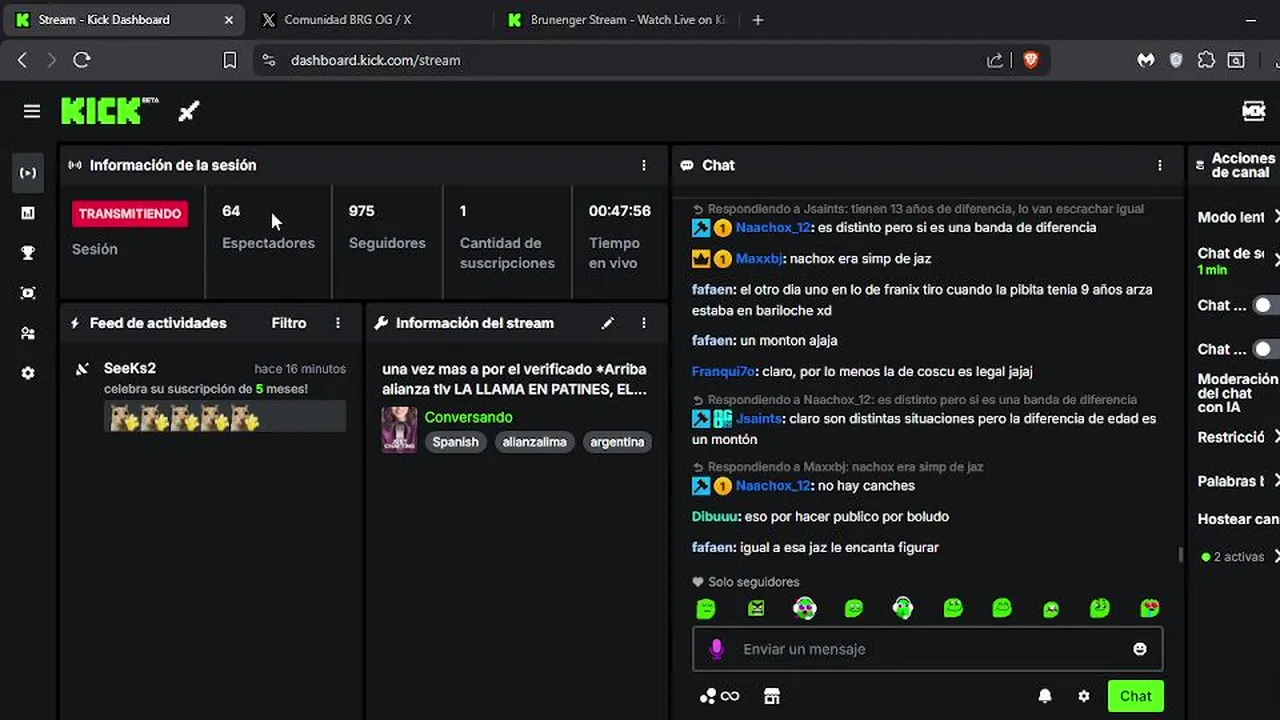
Task: Click the SeeKs2 subscription activity entry
Action: click(x=210, y=396)
